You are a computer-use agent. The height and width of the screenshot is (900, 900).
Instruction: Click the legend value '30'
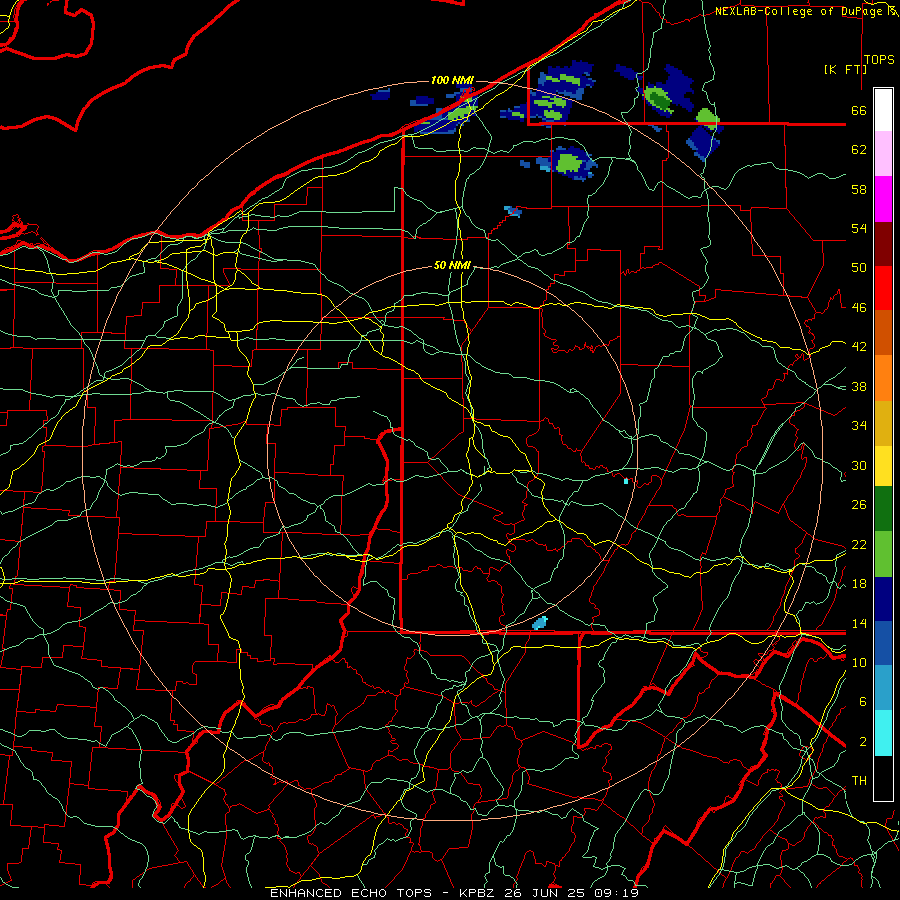coord(859,465)
